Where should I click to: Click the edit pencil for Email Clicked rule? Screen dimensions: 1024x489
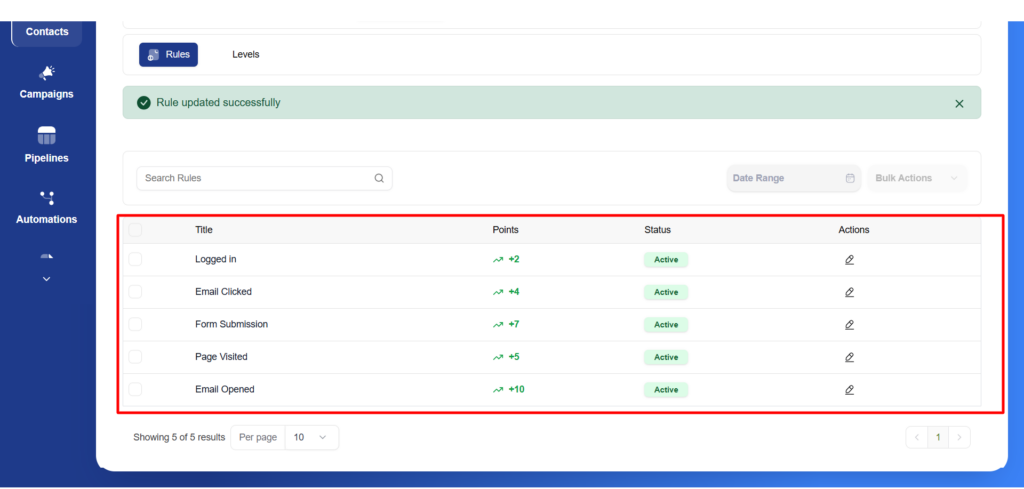pyautogui.click(x=849, y=292)
